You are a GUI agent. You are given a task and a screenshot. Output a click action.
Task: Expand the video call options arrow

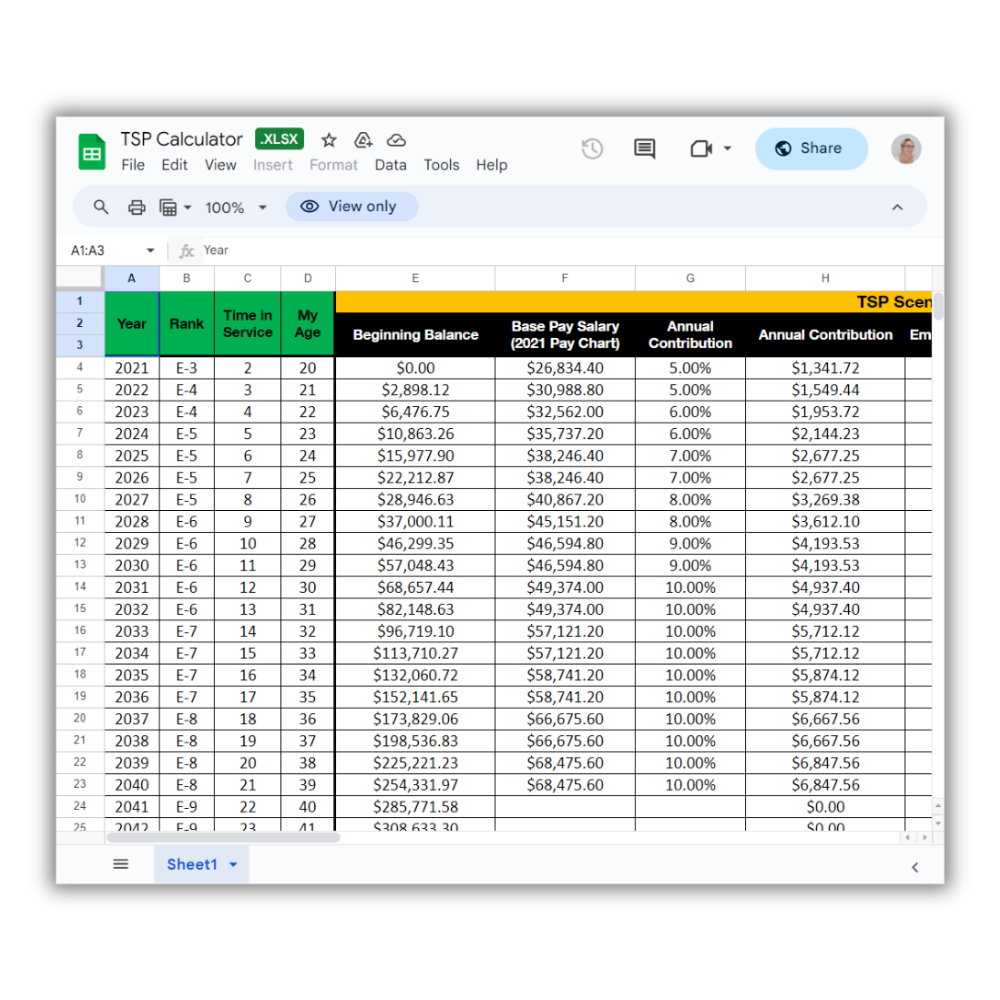pos(727,147)
